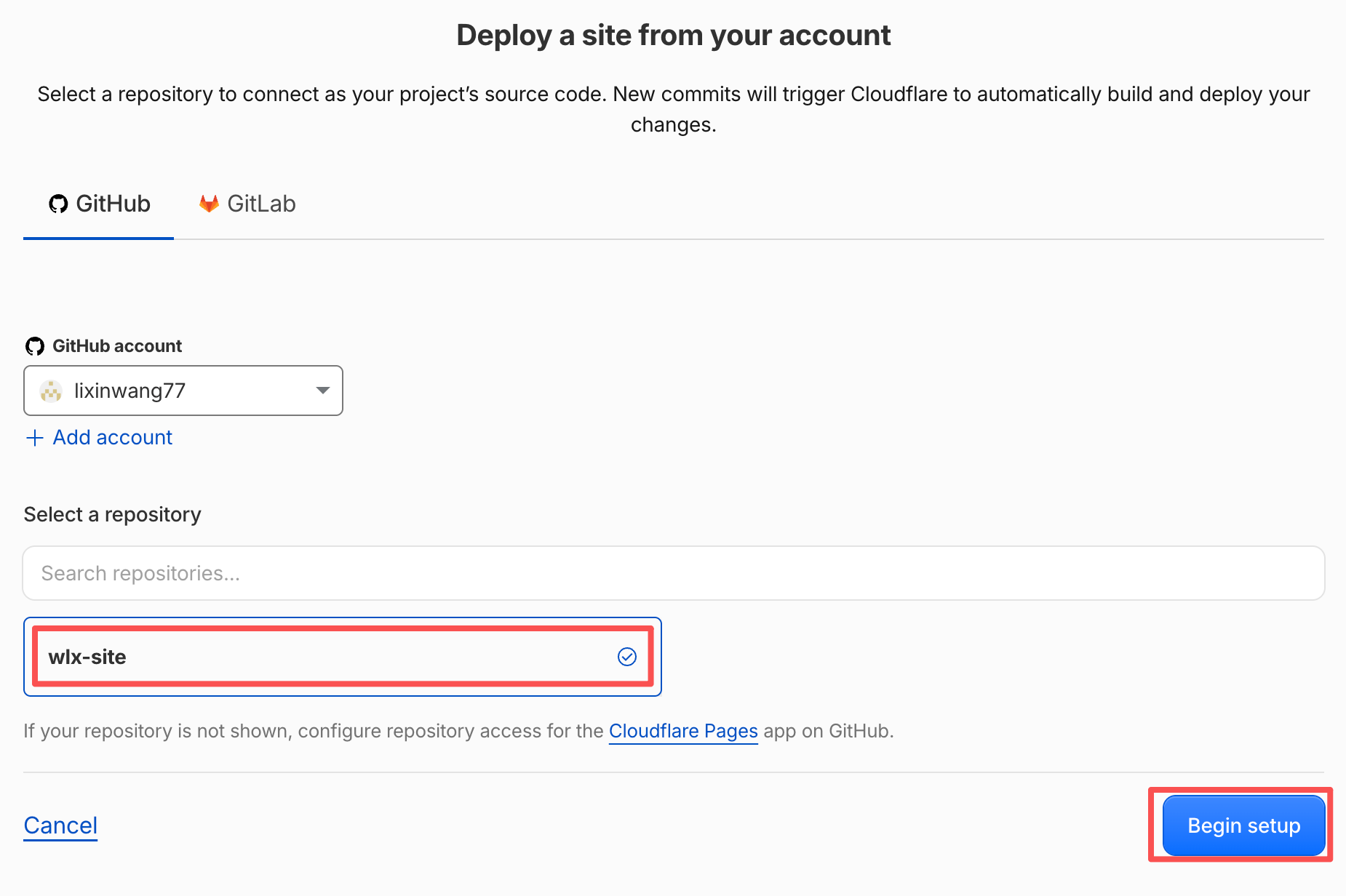Switch to the GitHub tab
This screenshot has height=896, width=1346.
(x=99, y=204)
